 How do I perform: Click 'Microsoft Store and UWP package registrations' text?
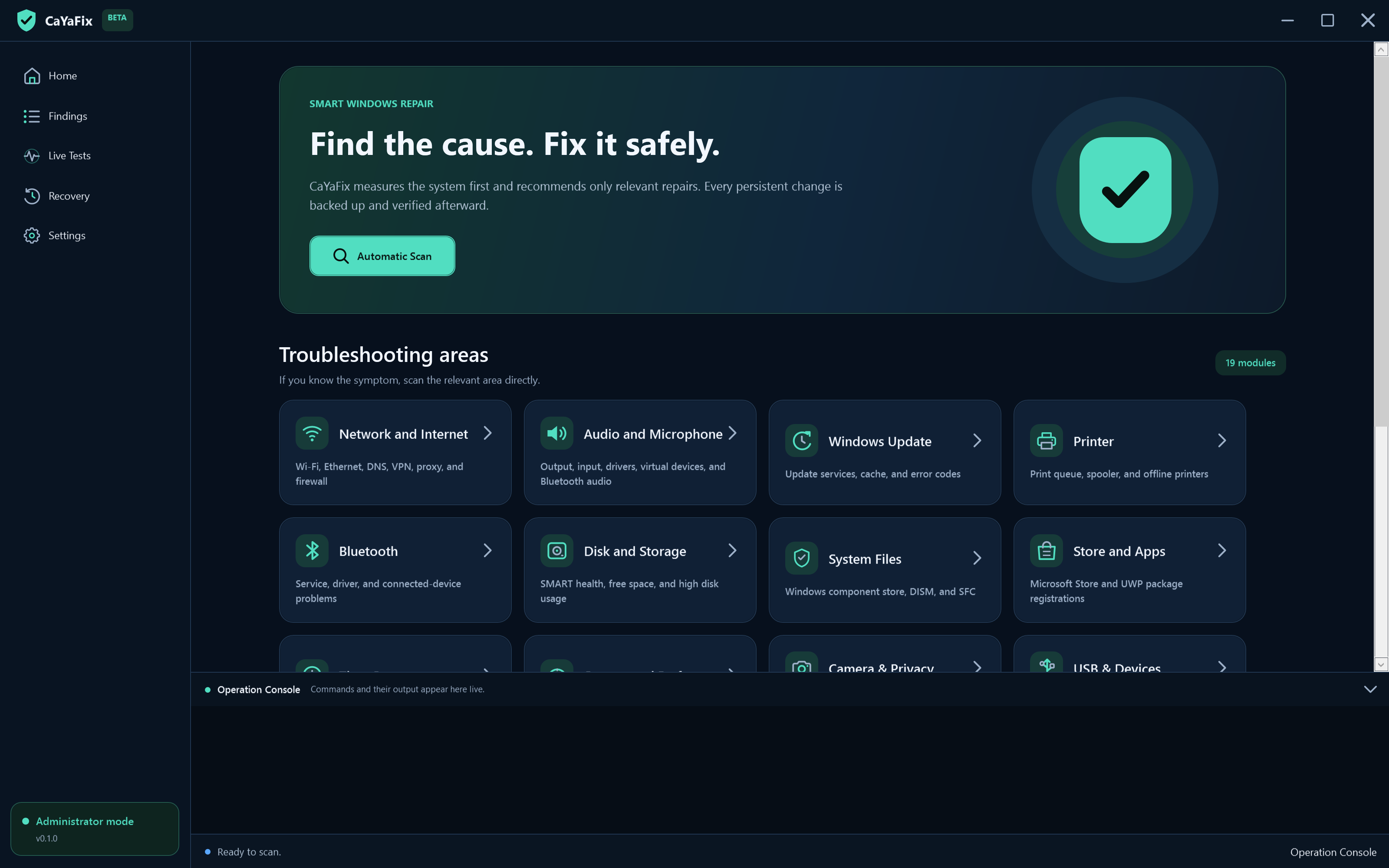[x=1106, y=591]
